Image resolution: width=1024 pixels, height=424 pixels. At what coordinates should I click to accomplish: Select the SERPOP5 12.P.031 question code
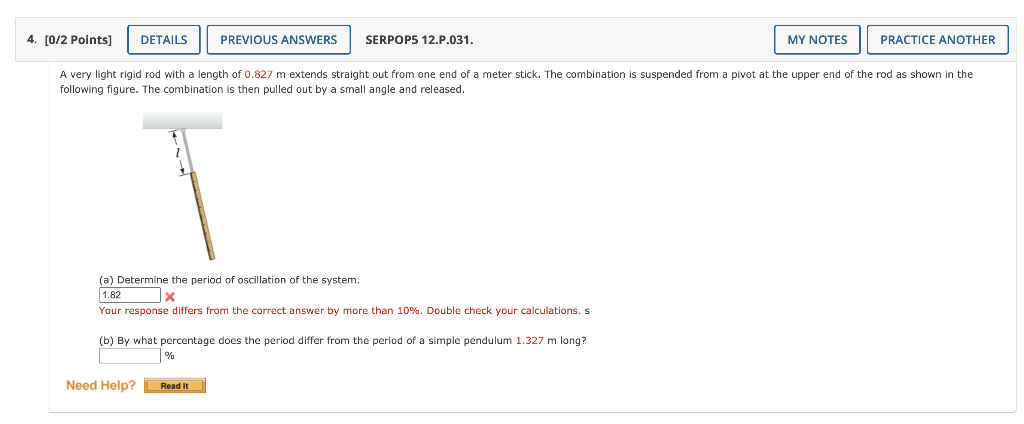[x=420, y=40]
